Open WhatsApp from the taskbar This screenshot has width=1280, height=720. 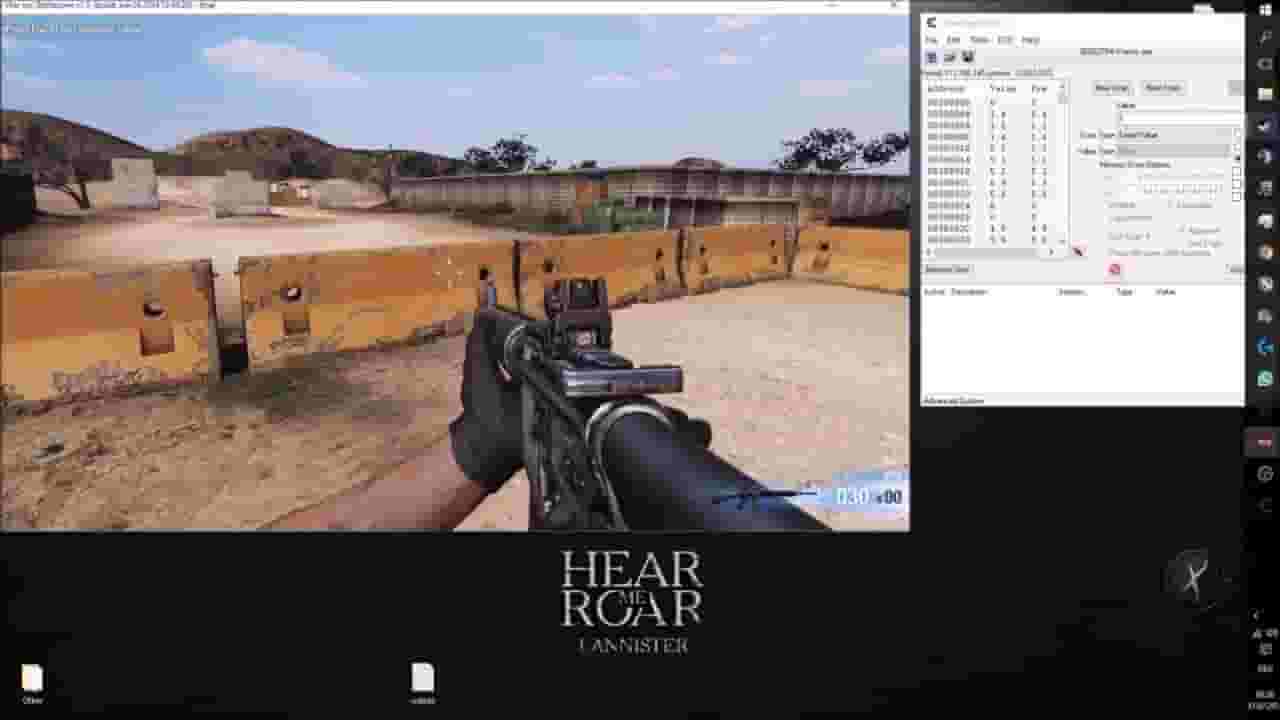click(1265, 379)
